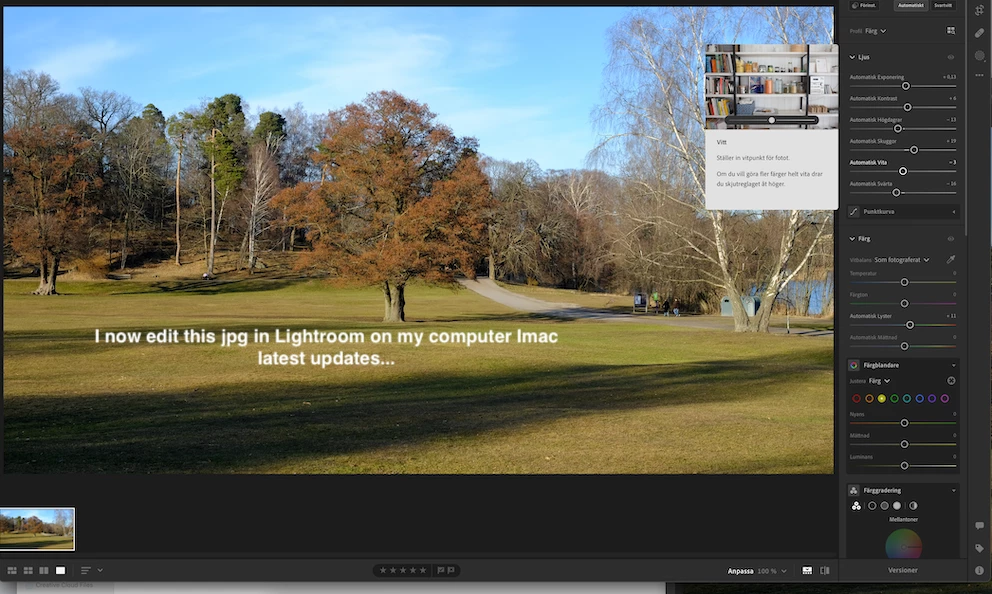992x594 pixels.
Task: Flag photo as rejected
Action: (451, 570)
